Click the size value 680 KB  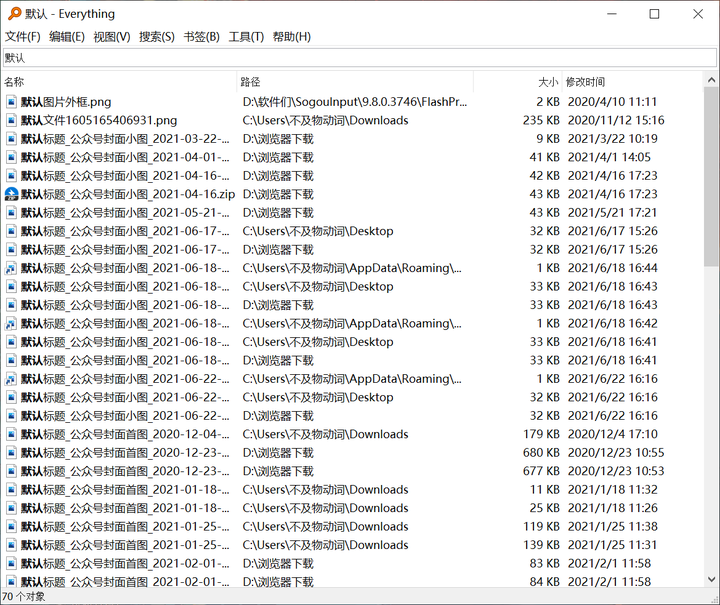(x=541, y=453)
